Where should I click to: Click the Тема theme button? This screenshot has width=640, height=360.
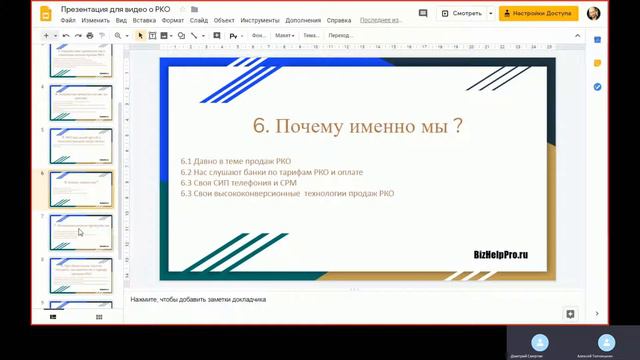(x=311, y=36)
